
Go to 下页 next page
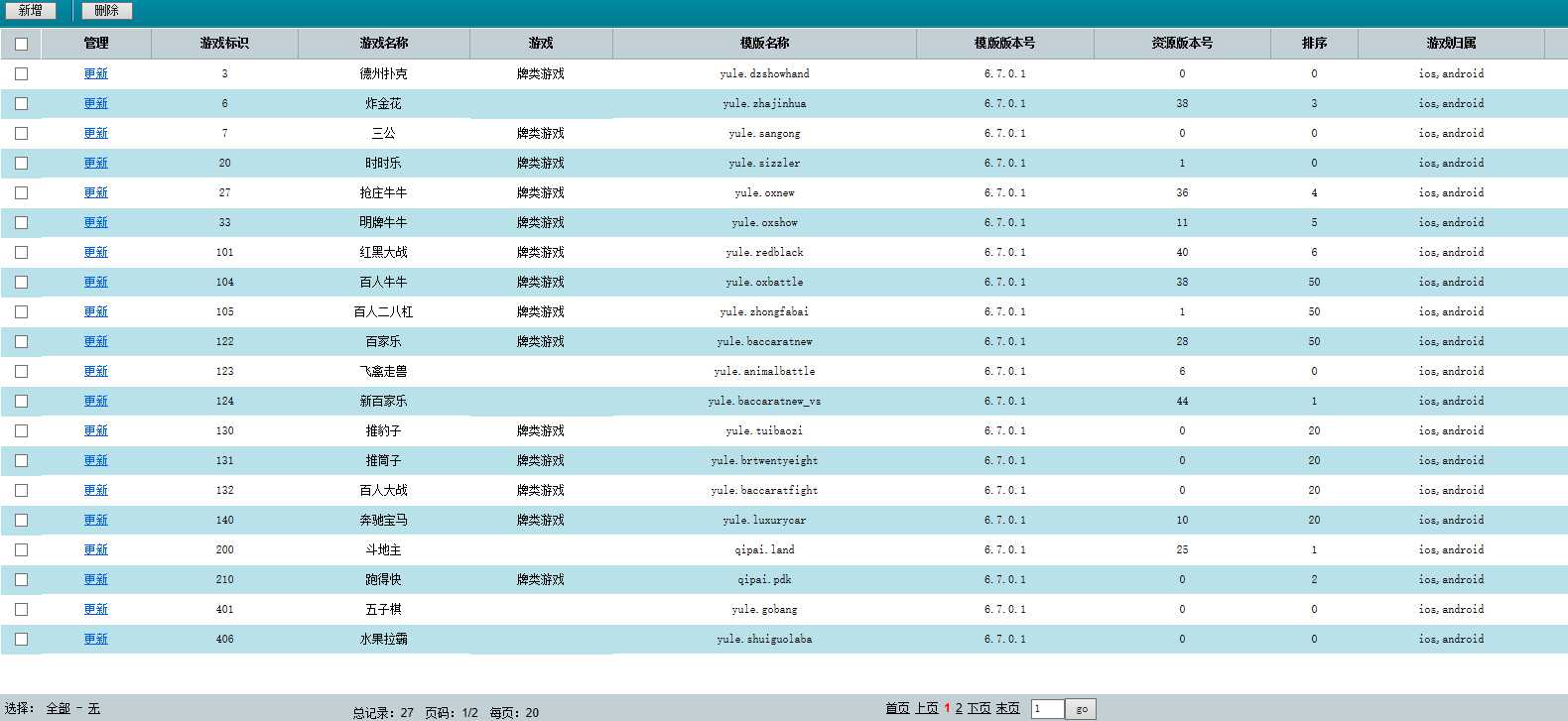(x=980, y=708)
